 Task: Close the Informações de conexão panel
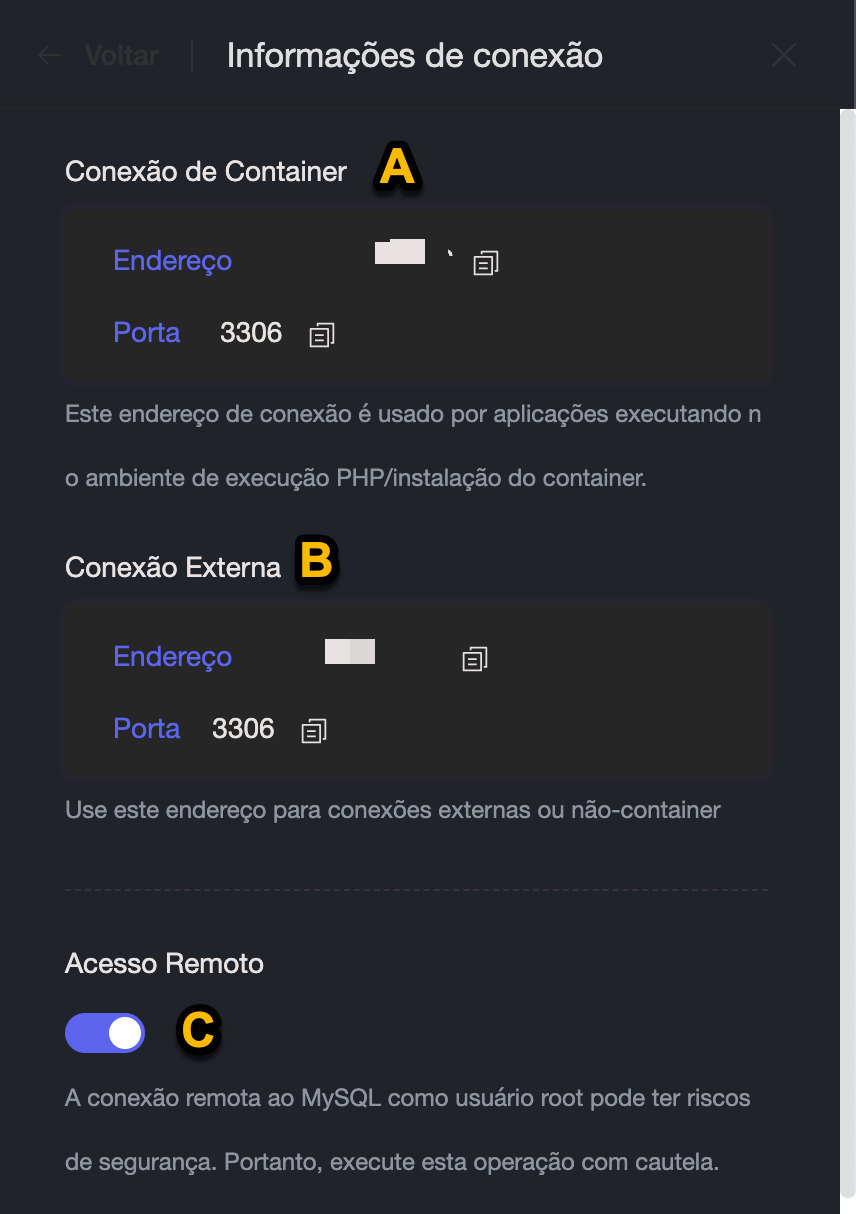tap(784, 55)
